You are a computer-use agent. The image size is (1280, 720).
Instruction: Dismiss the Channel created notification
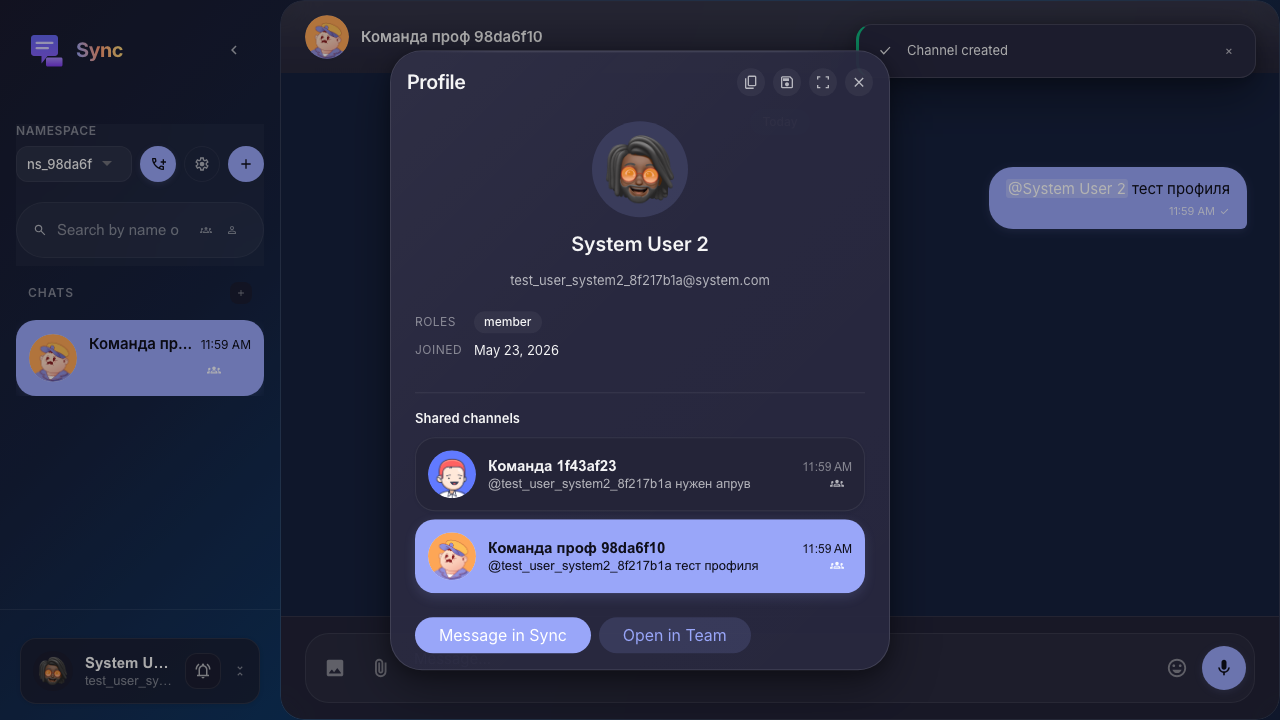tap(1229, 51)
